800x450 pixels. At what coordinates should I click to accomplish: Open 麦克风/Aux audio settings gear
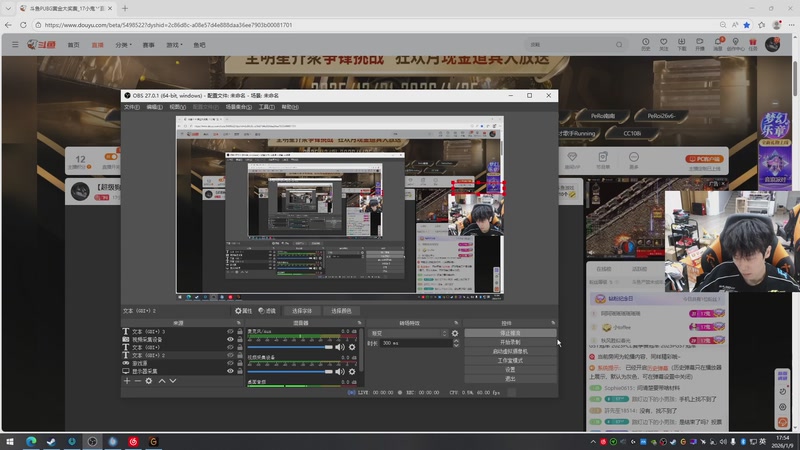point(351,347)
